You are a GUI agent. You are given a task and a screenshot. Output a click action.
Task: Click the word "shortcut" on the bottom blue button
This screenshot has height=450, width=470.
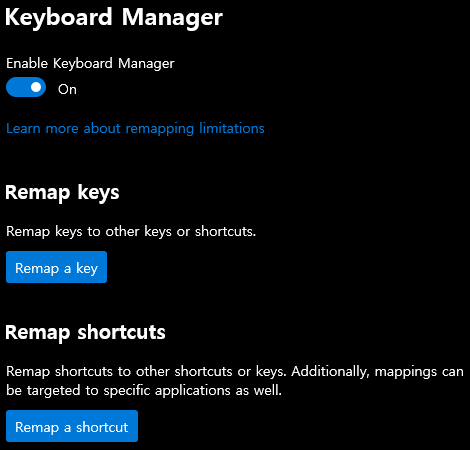[x=102, y=427]
